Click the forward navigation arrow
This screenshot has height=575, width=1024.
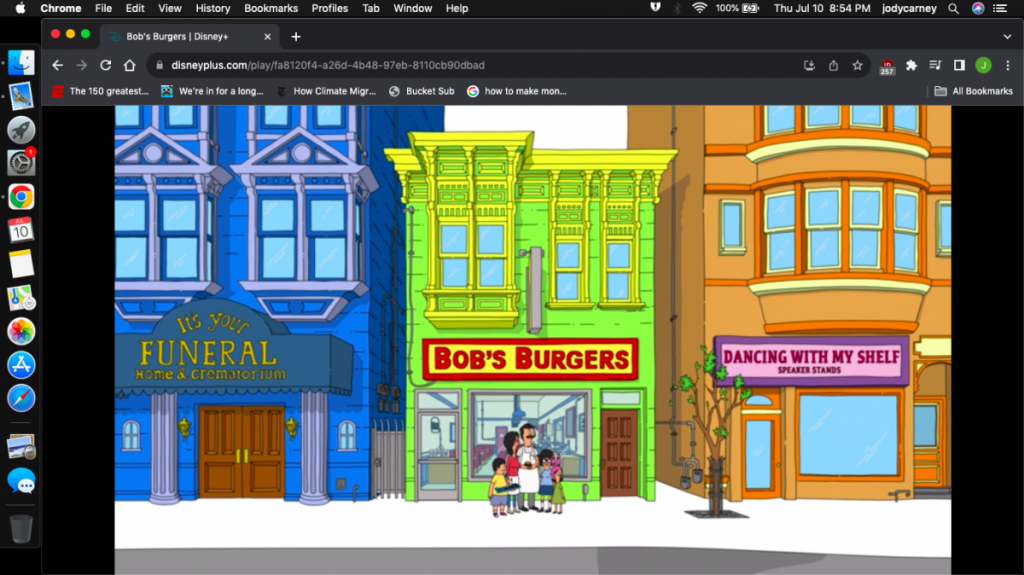[x=82, y=65]
